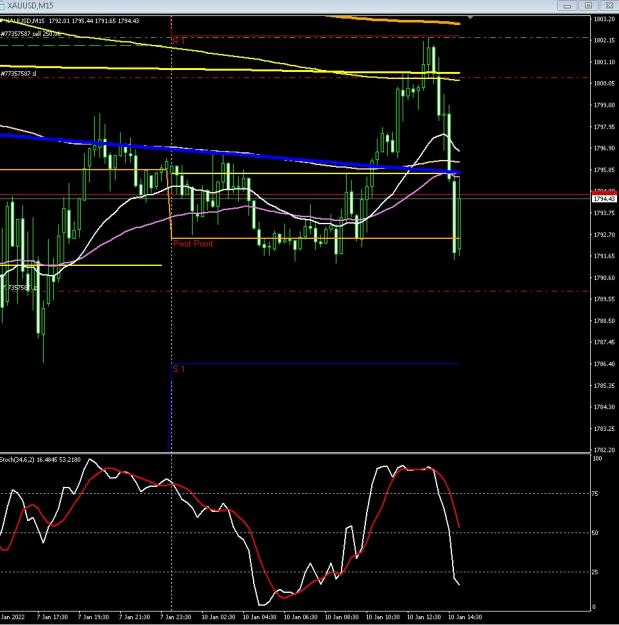Click the XAUUSD,M15 window title text
Viewport: 619px width, 625px height.
(30, 6)
